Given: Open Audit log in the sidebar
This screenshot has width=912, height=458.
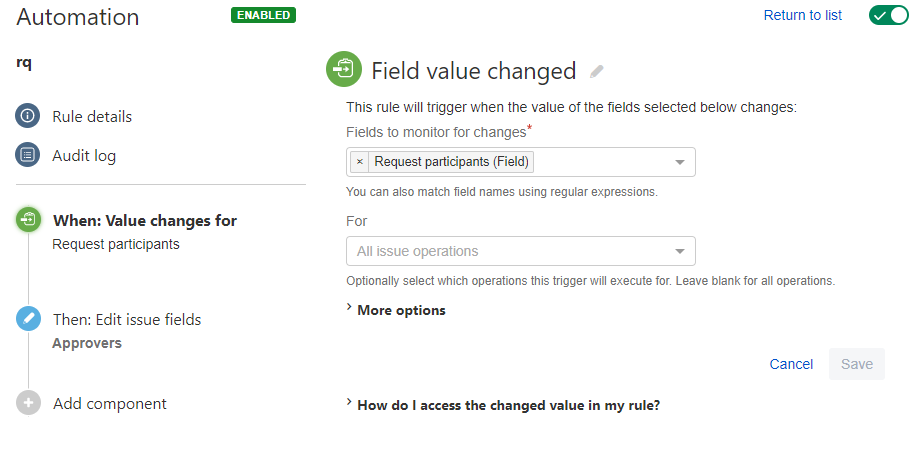Looking at the screenshot, I should (84, 155).
